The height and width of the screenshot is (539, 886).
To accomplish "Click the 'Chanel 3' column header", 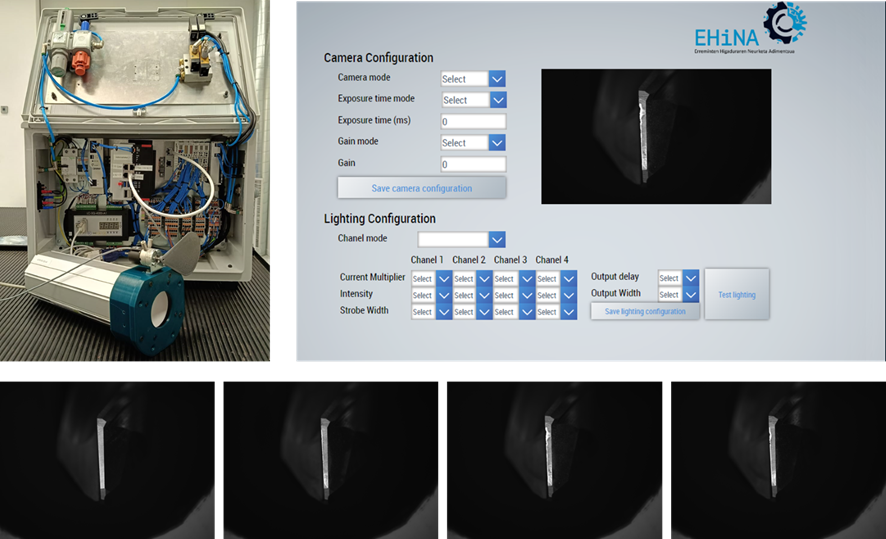I will tap(510, 260).
